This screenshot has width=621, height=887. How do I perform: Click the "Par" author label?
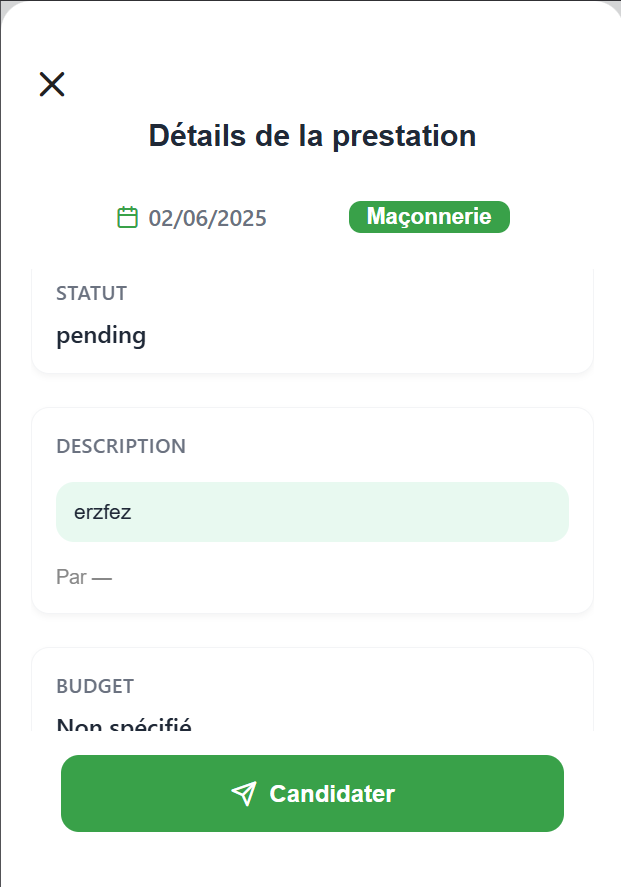coord(71,577)
